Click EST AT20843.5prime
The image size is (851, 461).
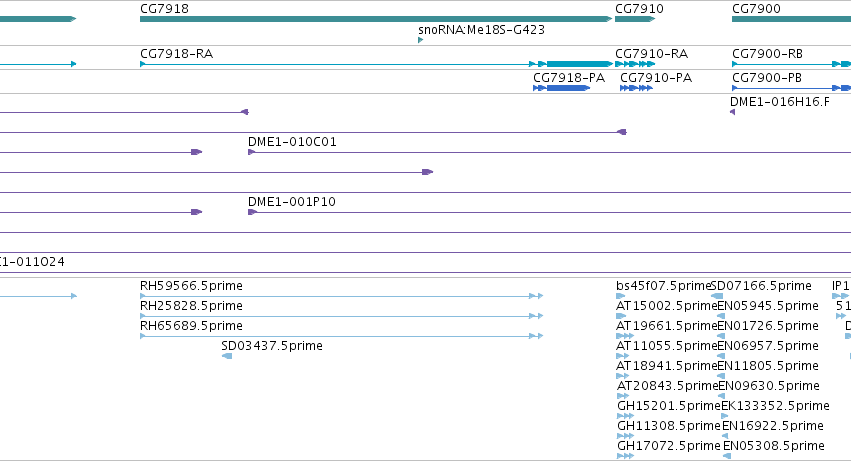coord(668,386)
